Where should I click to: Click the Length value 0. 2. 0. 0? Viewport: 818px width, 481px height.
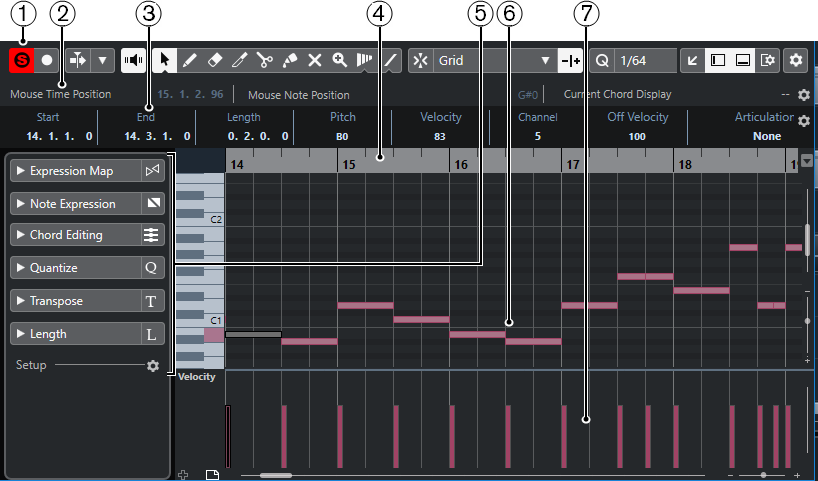point(258,136)
